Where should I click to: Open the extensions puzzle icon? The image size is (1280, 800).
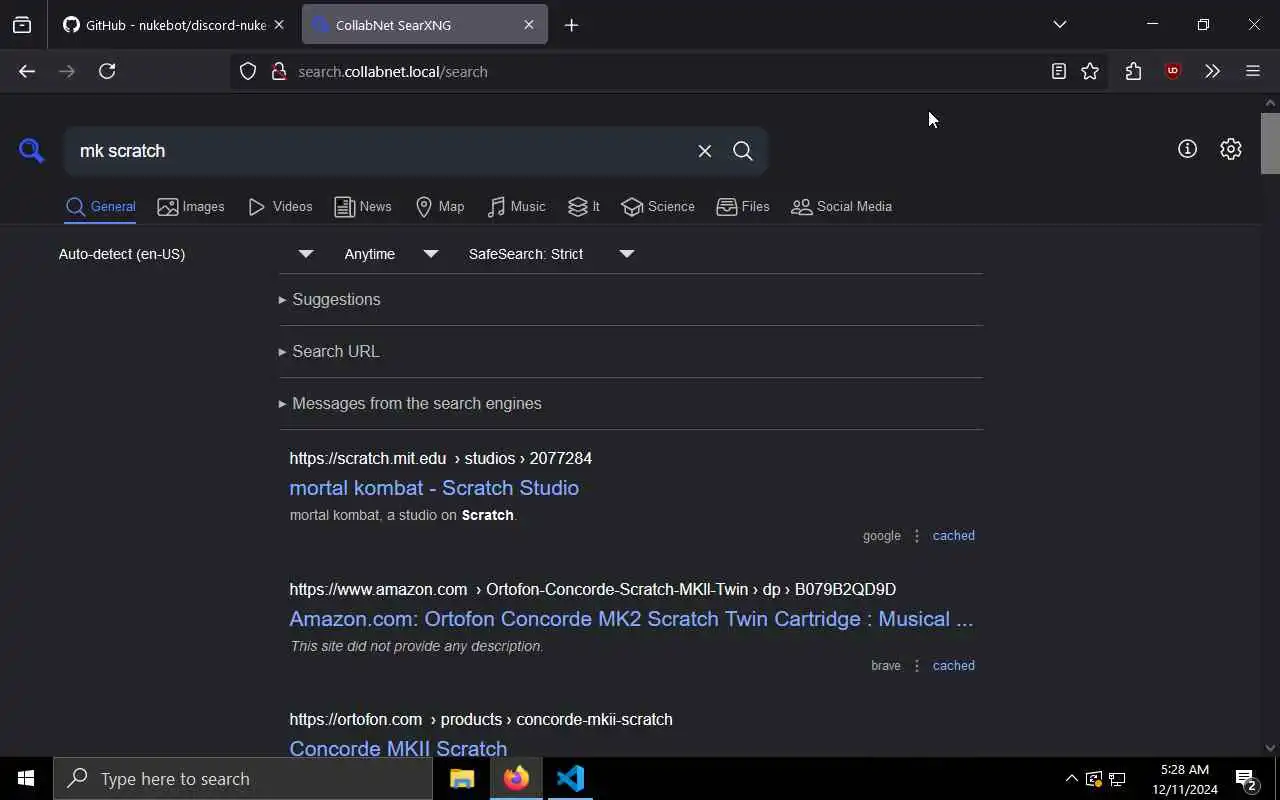1133,71
